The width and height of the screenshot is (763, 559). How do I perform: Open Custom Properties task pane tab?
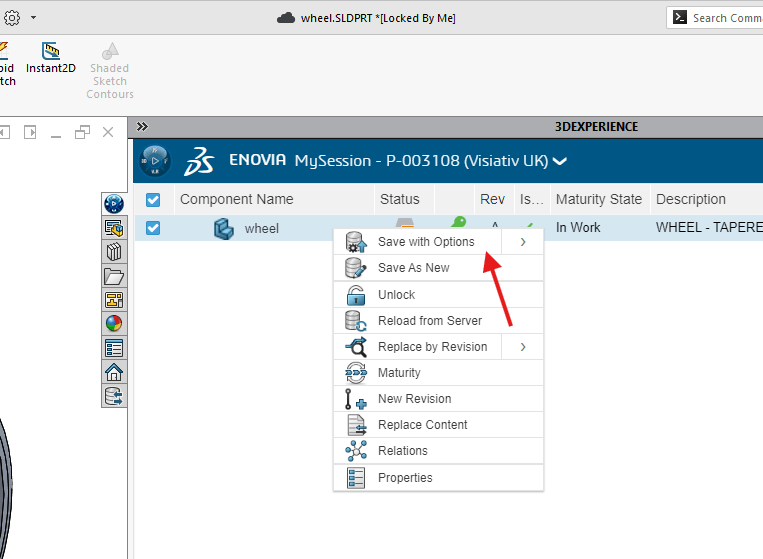click(114, 348)
